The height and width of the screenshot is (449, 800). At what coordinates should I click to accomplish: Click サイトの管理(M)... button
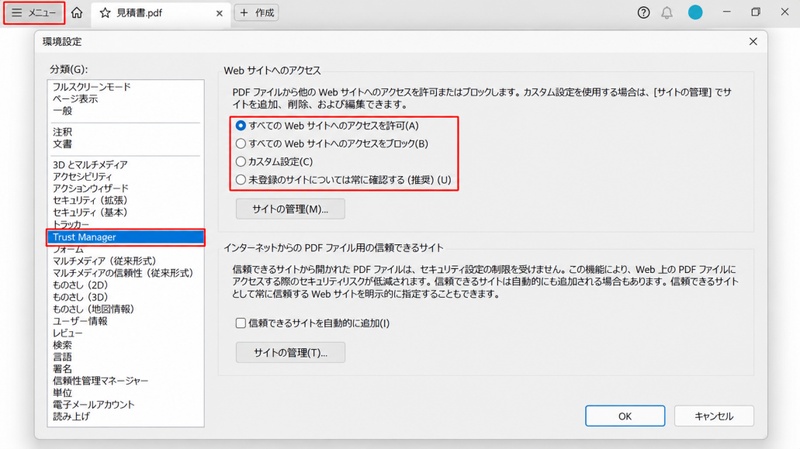290,209
